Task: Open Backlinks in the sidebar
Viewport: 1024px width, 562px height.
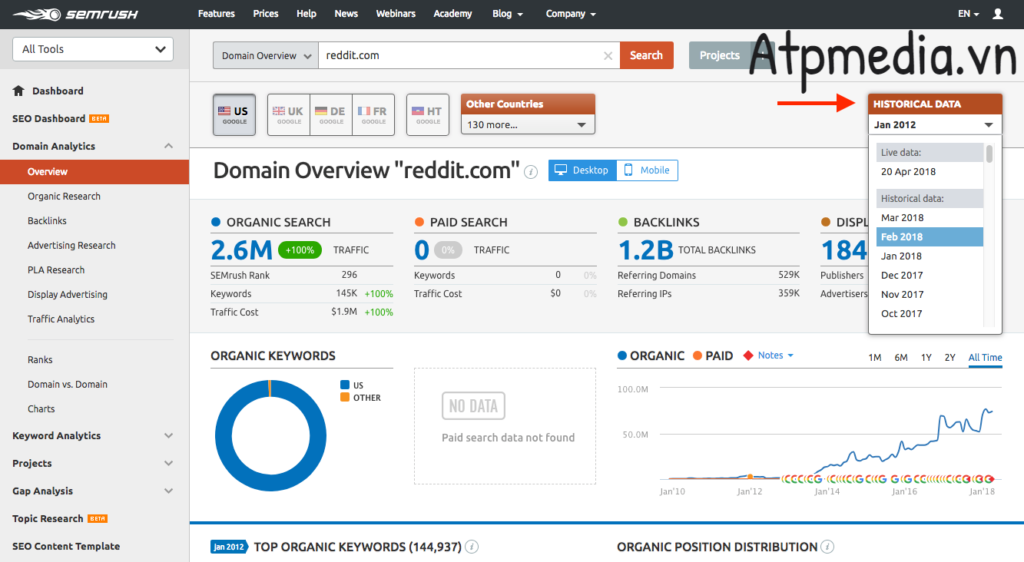Action: pos(47,221)
